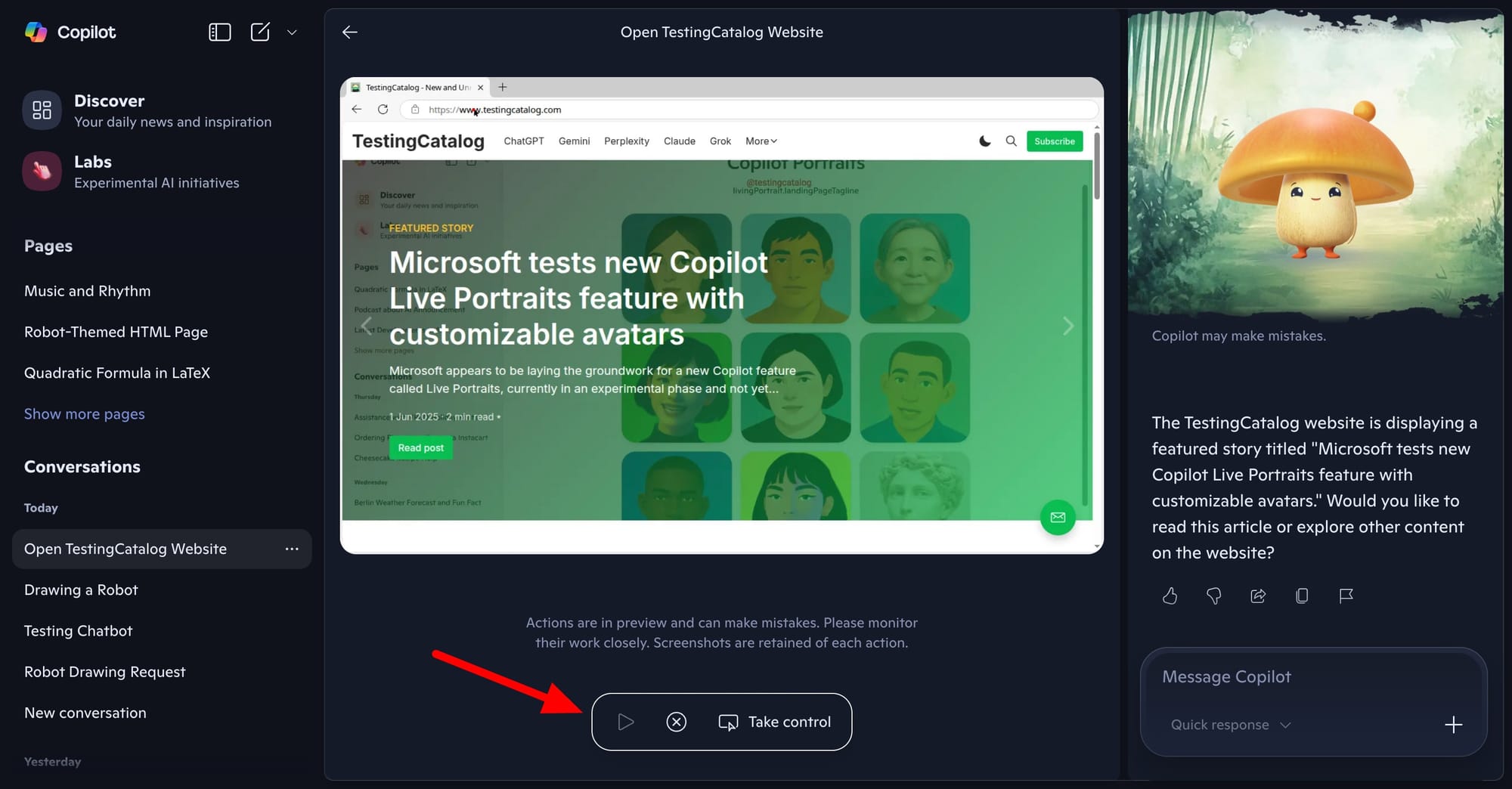Click the Copilot logo icon

click(x=36, y=32)
